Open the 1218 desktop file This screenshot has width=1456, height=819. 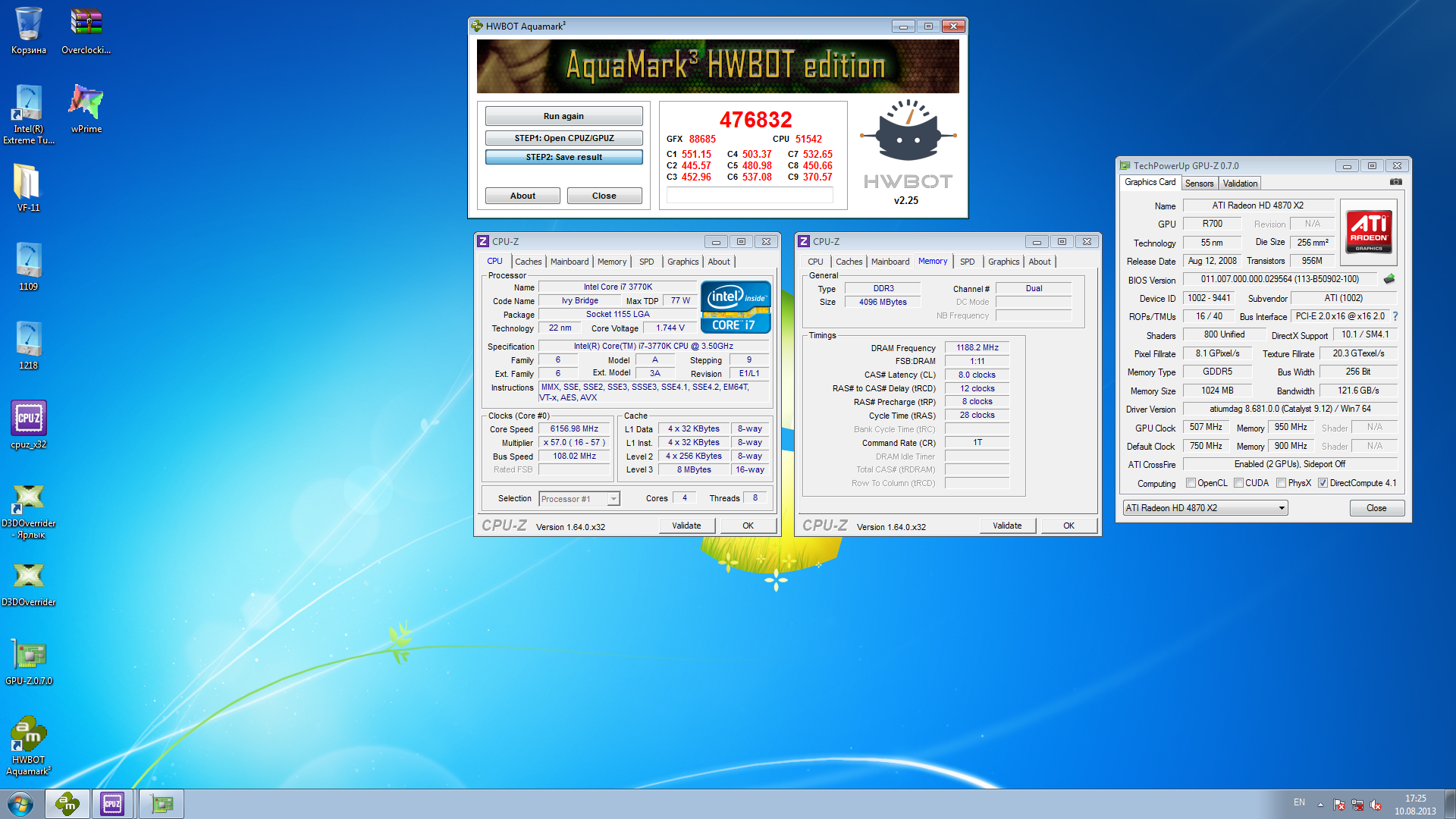point(29,345)
